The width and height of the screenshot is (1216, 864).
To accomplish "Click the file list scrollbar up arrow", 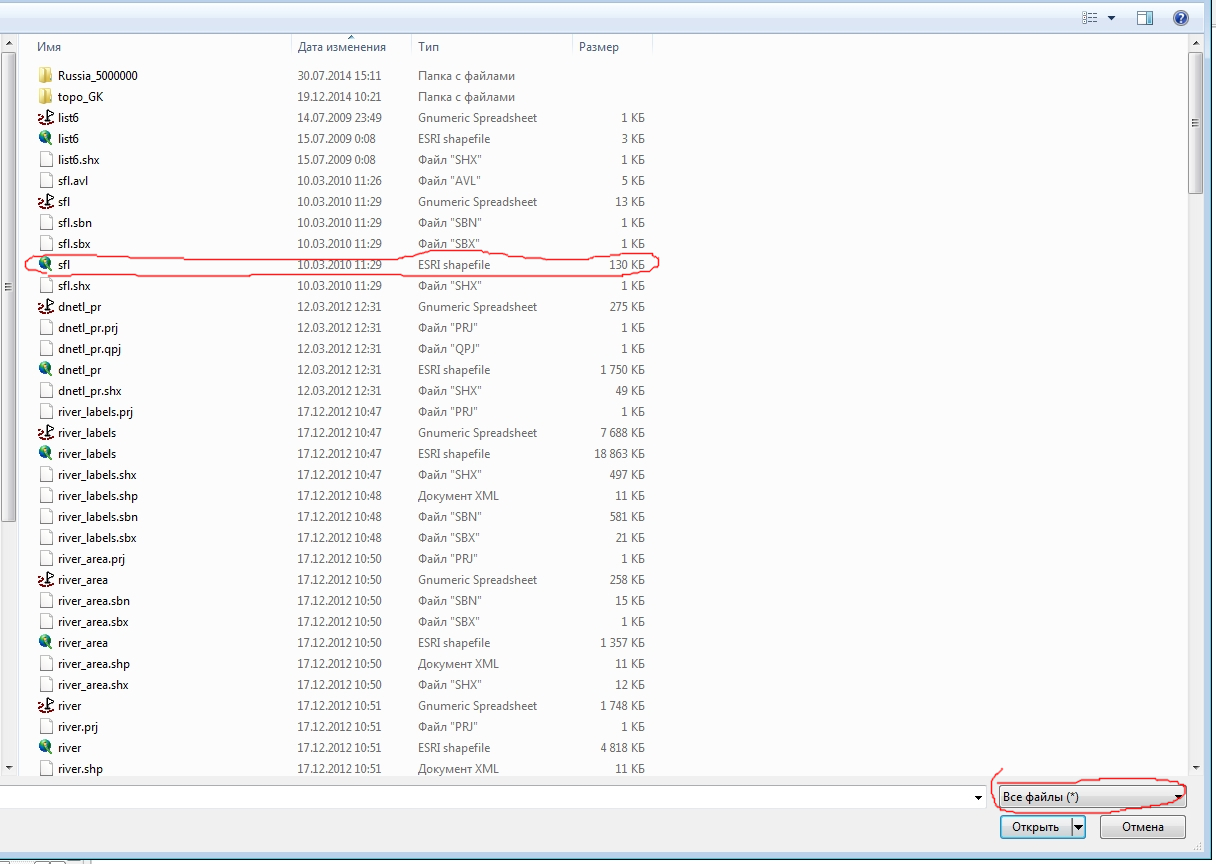I will [1195, 45].
